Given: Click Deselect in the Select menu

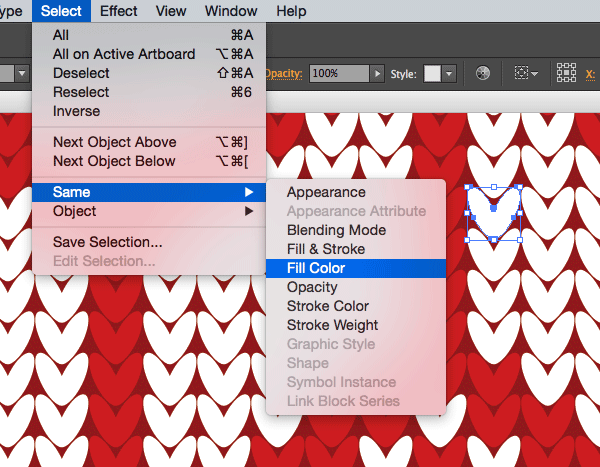Looking at the screenshot, I should [x=81, y=73].
